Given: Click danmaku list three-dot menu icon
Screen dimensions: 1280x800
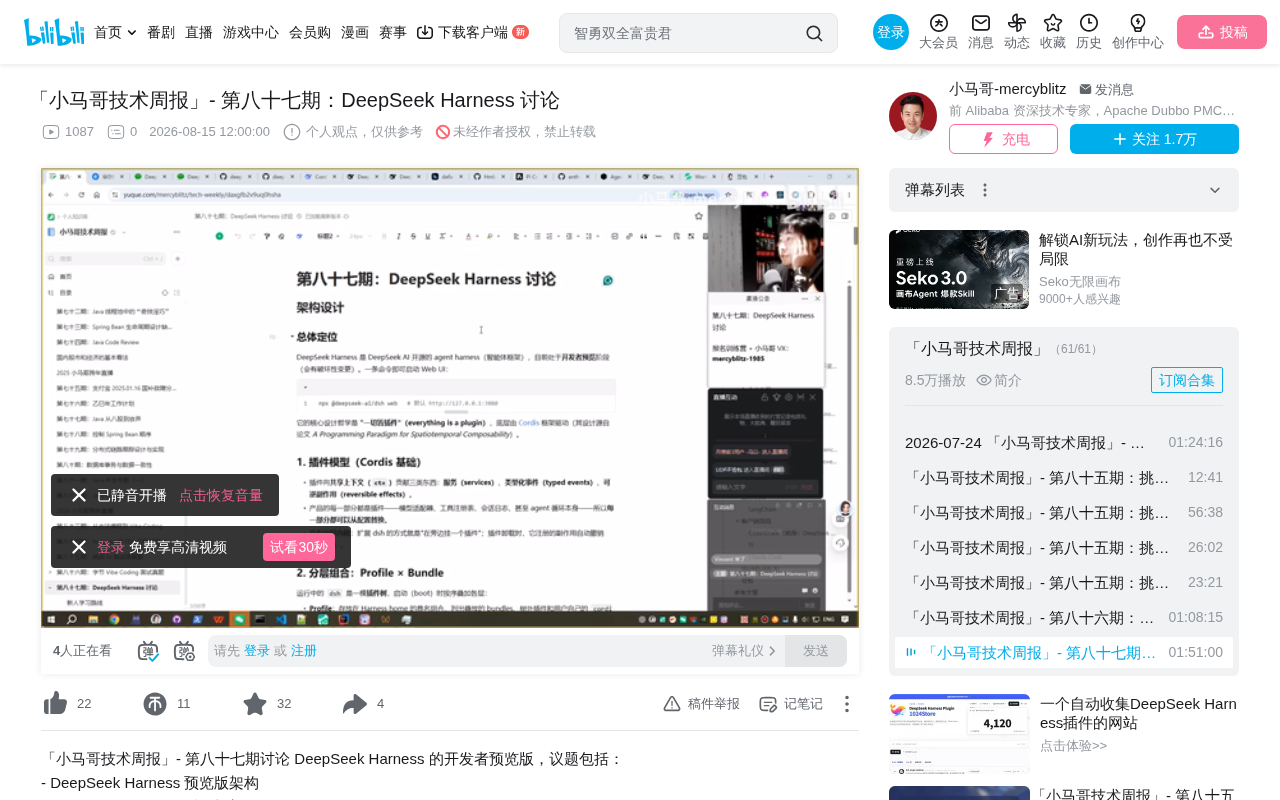Looking at the screenshot, I should coord(985,190).
